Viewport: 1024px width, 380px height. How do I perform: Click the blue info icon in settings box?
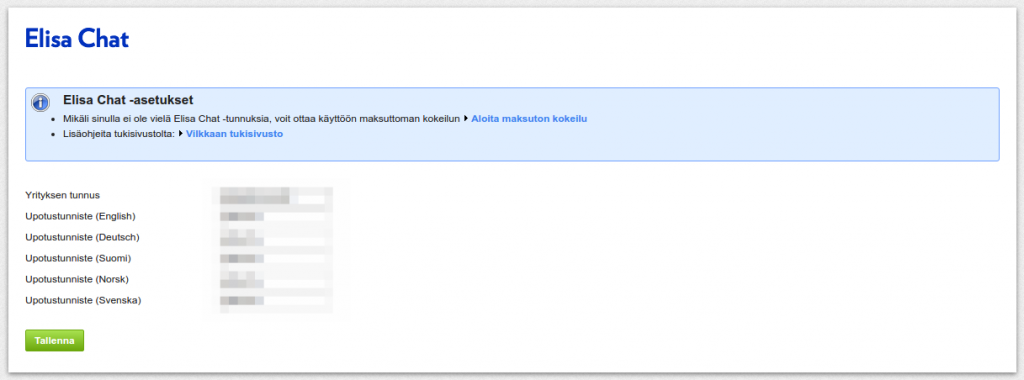click(x=40, y=103)
